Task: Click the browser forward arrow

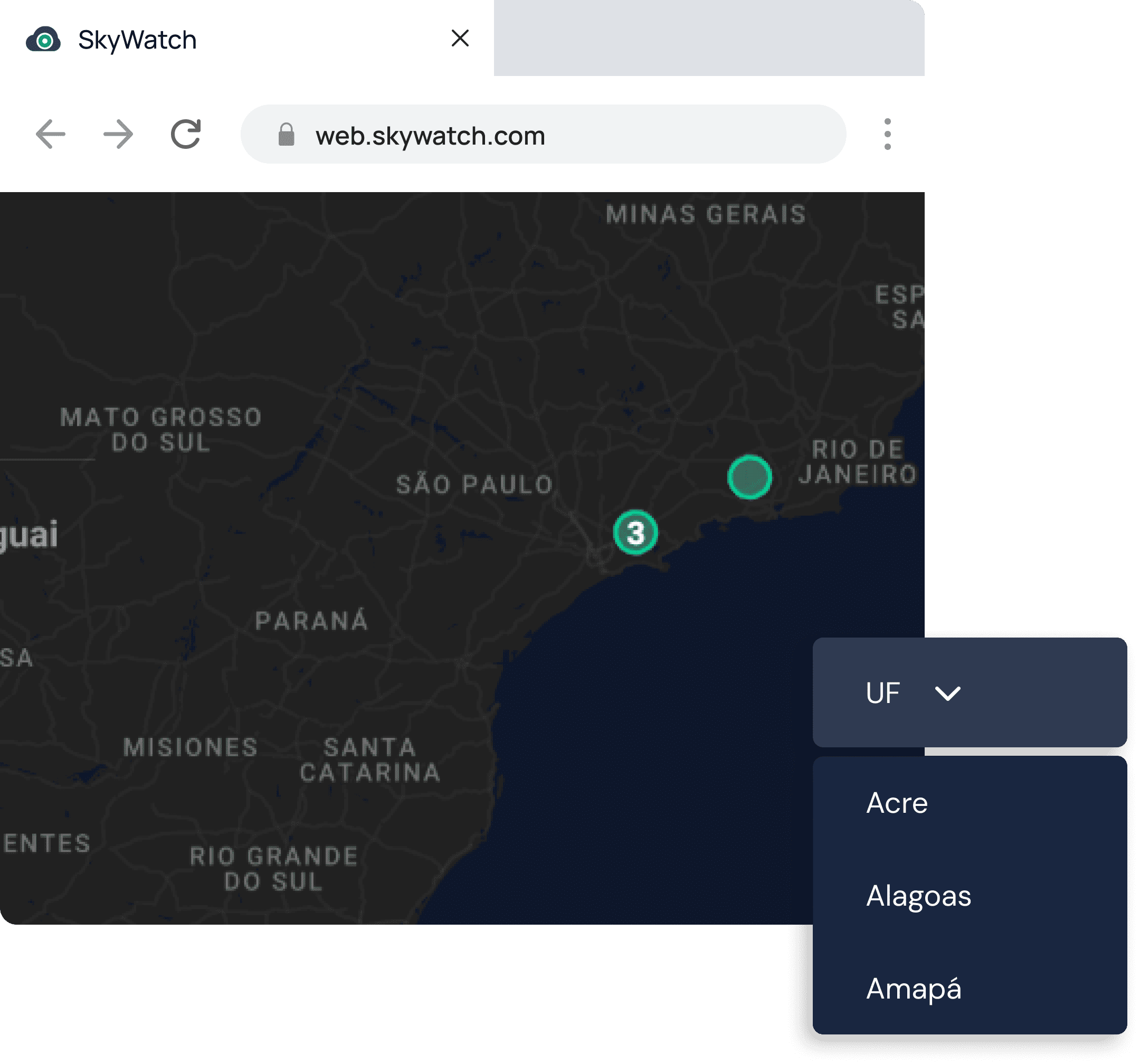Action: pyautogui.click(x=118, y=134)
